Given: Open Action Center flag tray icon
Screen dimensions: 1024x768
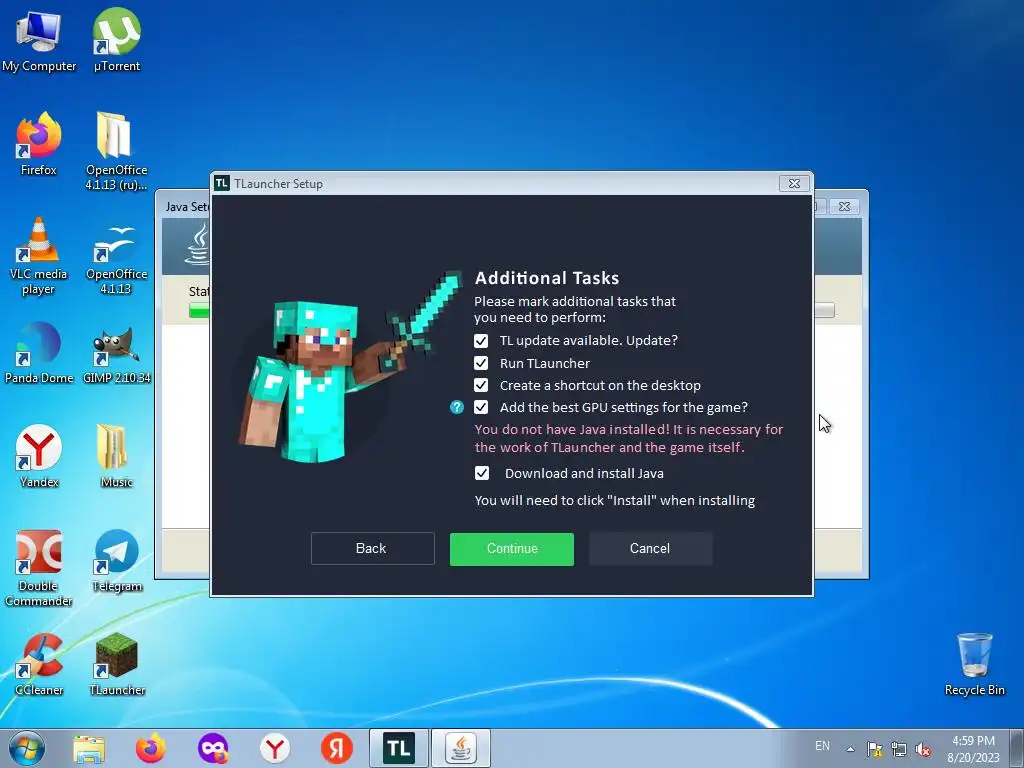Looking at the screenshot, I should [874, 749].
